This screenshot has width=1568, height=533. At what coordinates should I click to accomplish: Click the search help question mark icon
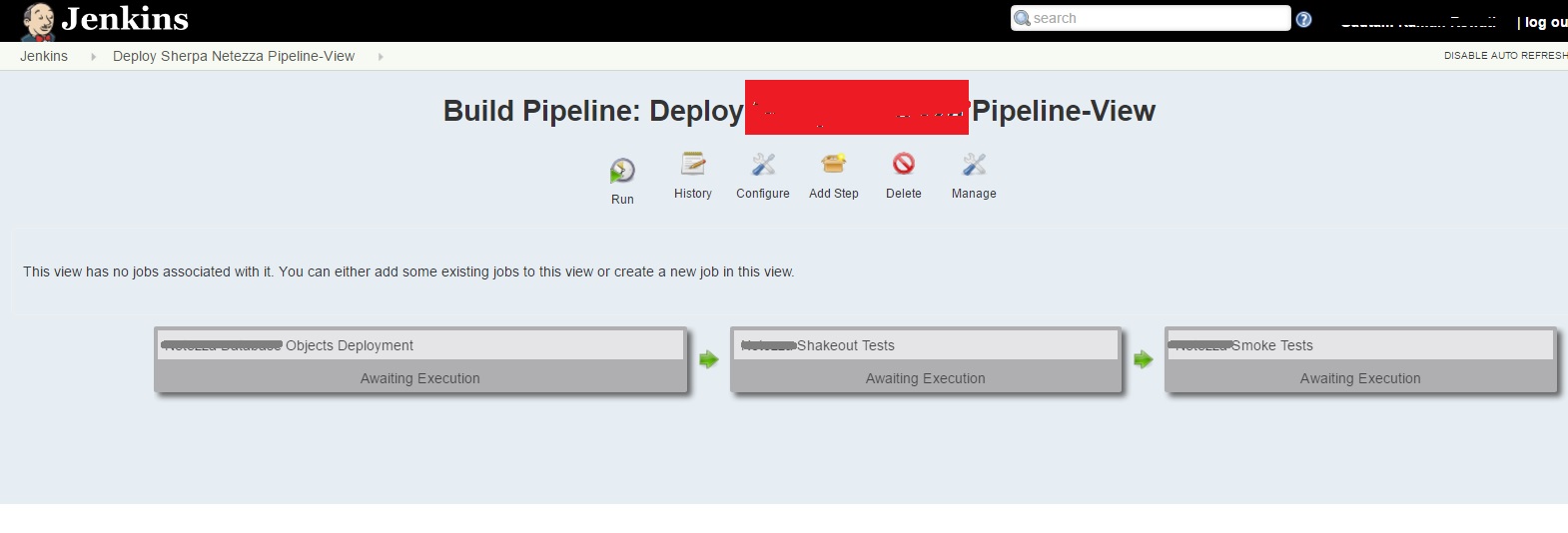pyautogui.click(x=1303, y=19)
